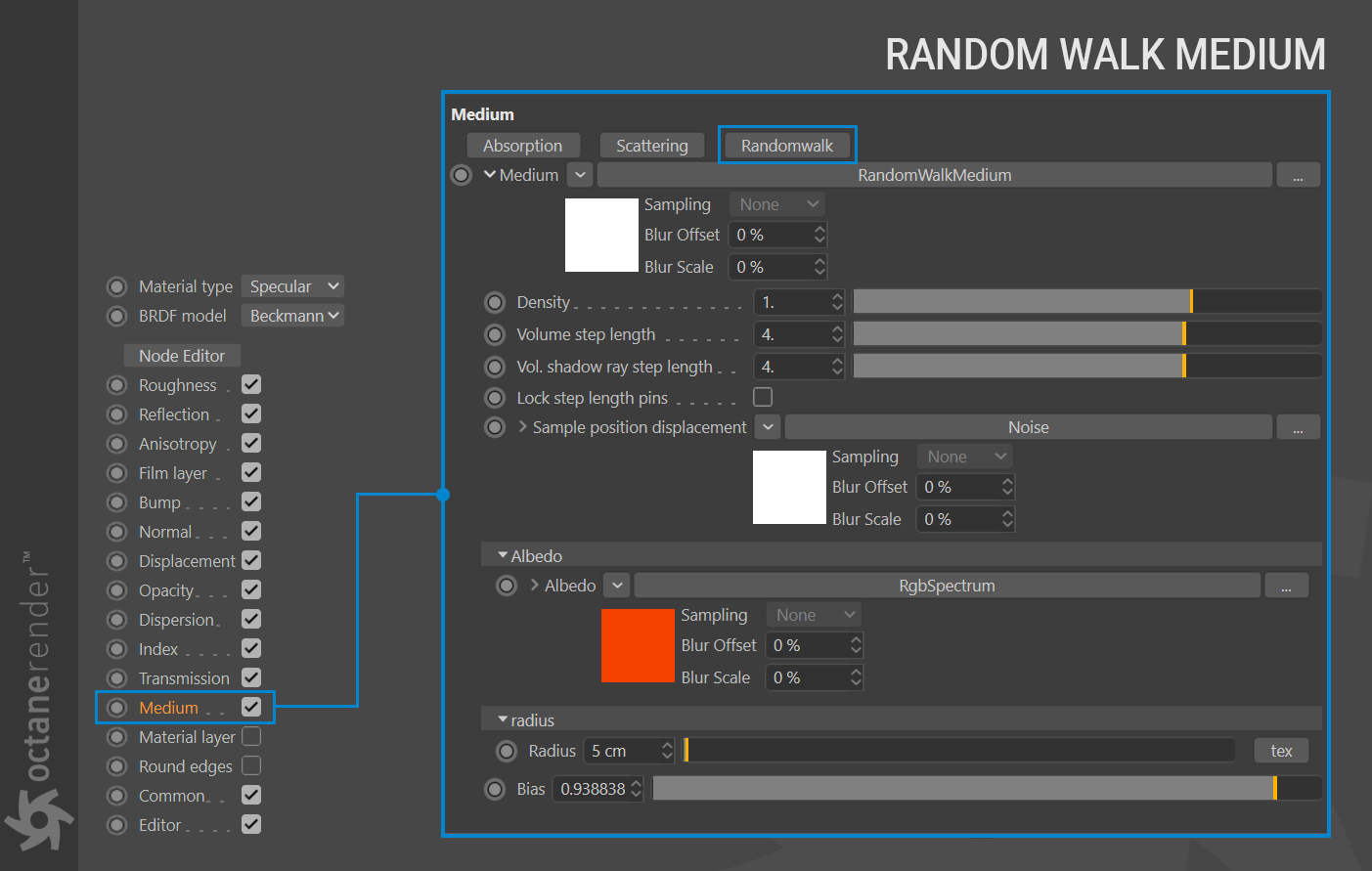
Task: Toggle the Round edges checkbox
Action: pyautogui.click(x=251, y=765)
